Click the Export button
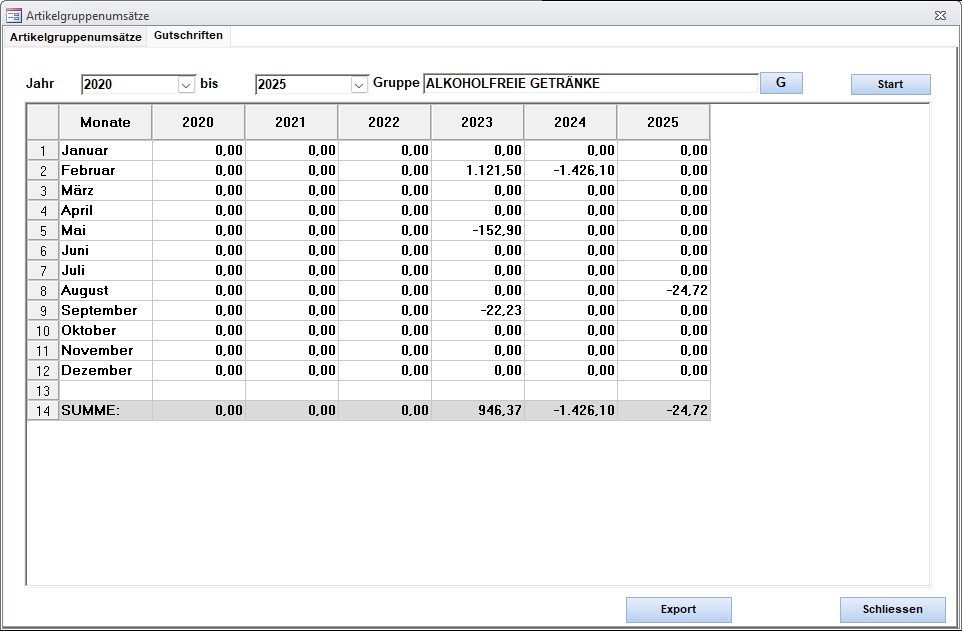Viewport: 962px width, 631px height. pyautogui.click(x=678, y=609)
